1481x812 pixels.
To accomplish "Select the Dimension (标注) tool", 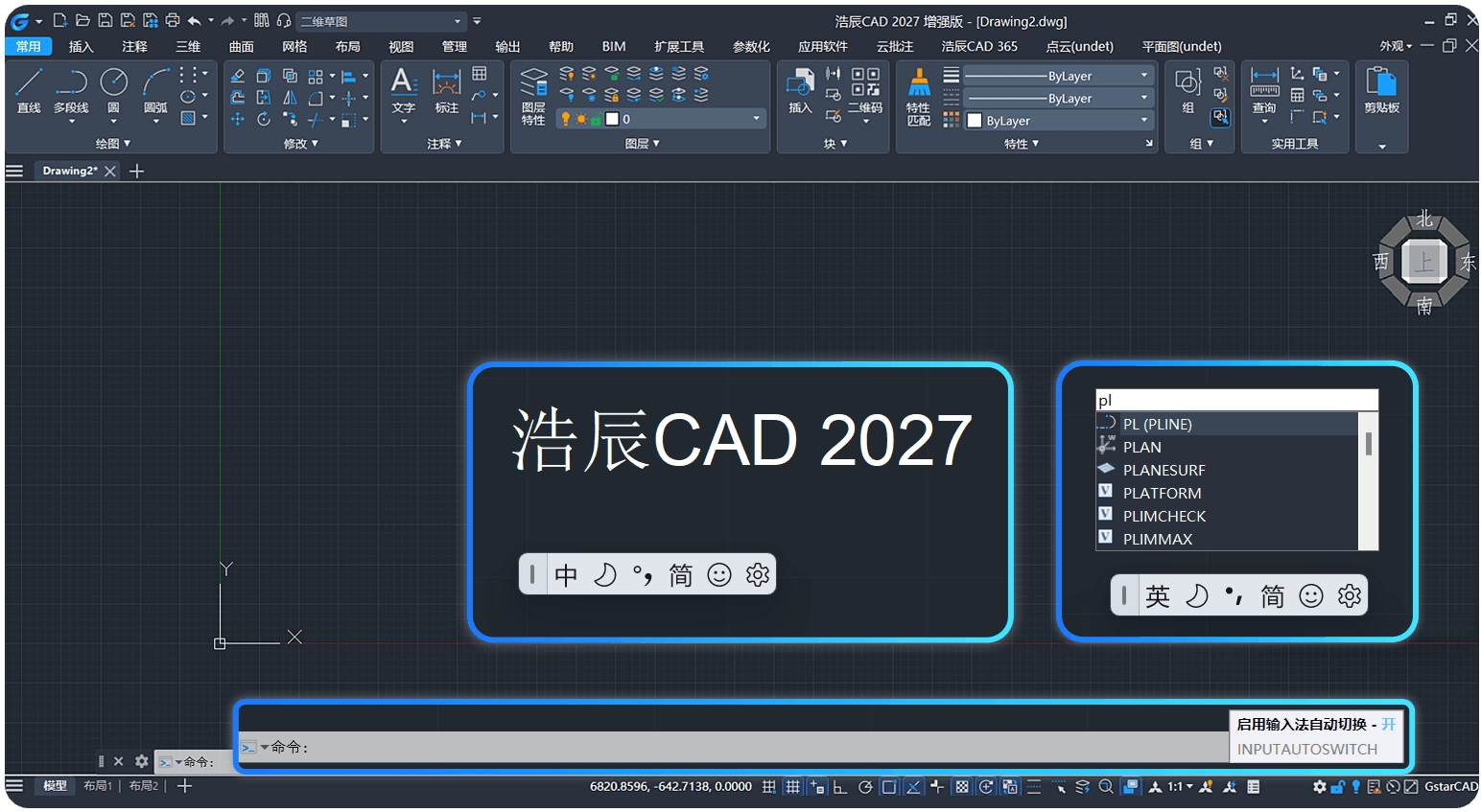I will [x=447, y=91].
